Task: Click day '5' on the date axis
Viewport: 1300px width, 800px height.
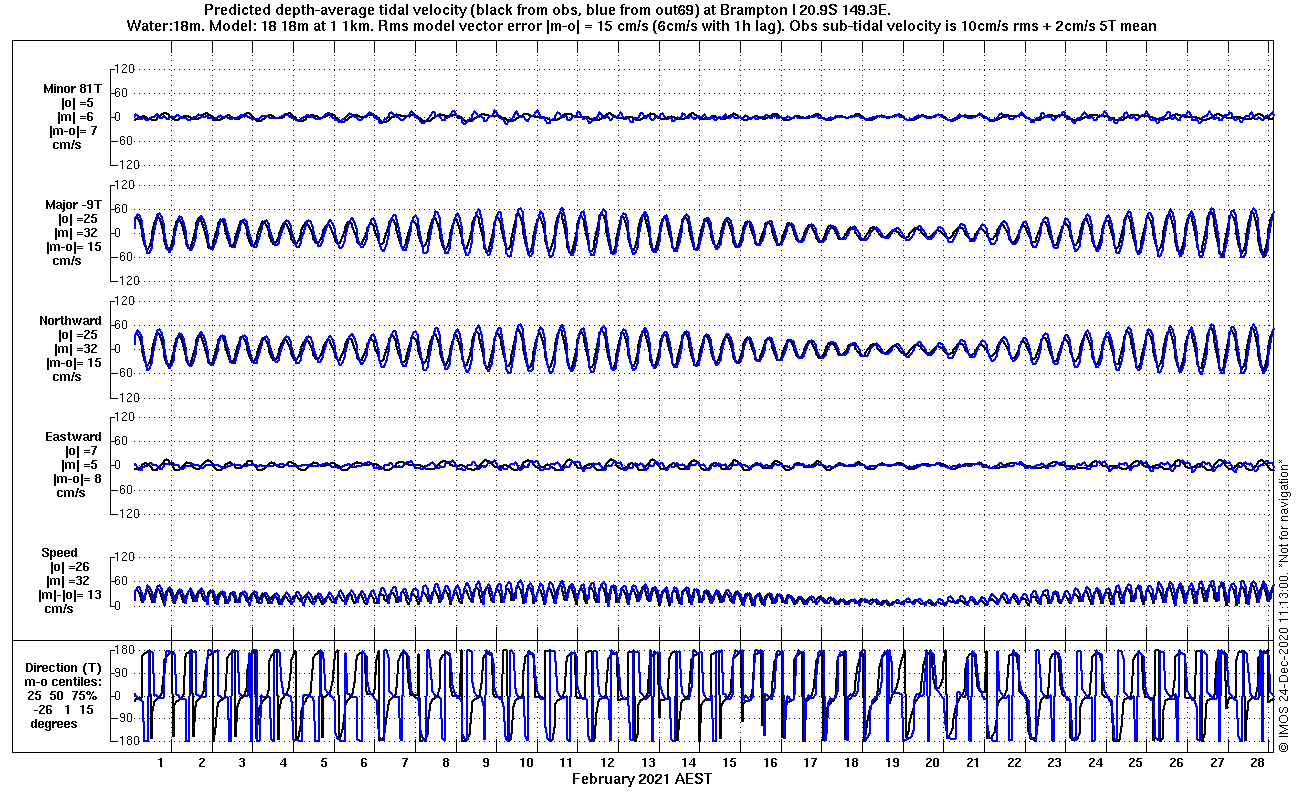Action: click(323, 762)
